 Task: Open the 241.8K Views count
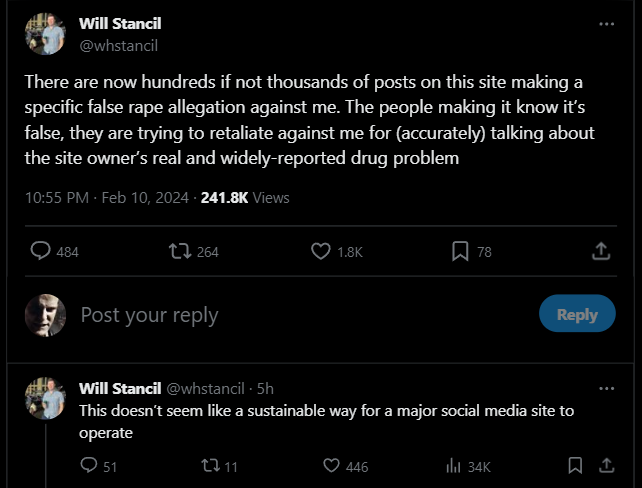click(245, 198)
